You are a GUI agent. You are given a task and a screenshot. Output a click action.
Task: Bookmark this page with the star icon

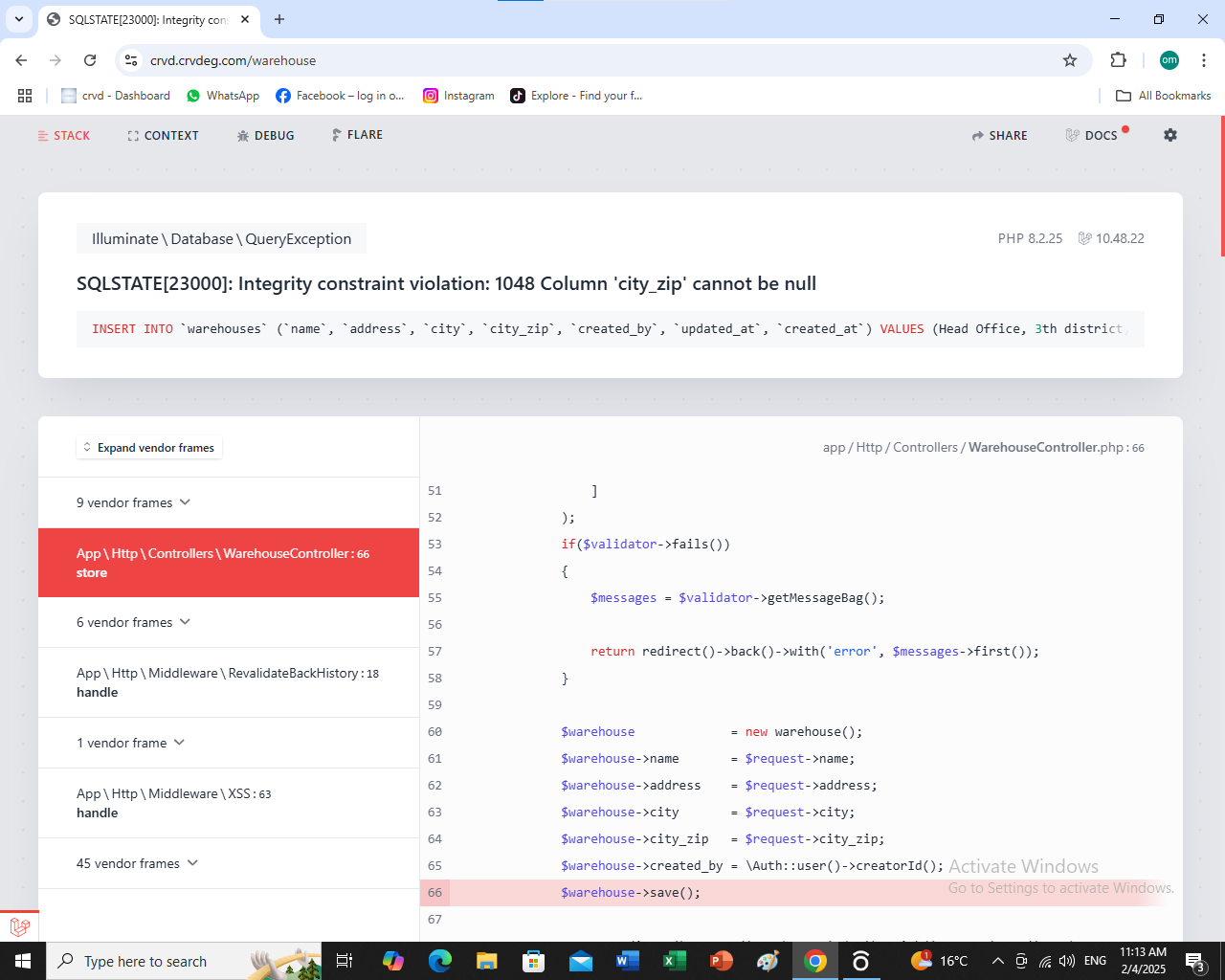pos(1070,60)
